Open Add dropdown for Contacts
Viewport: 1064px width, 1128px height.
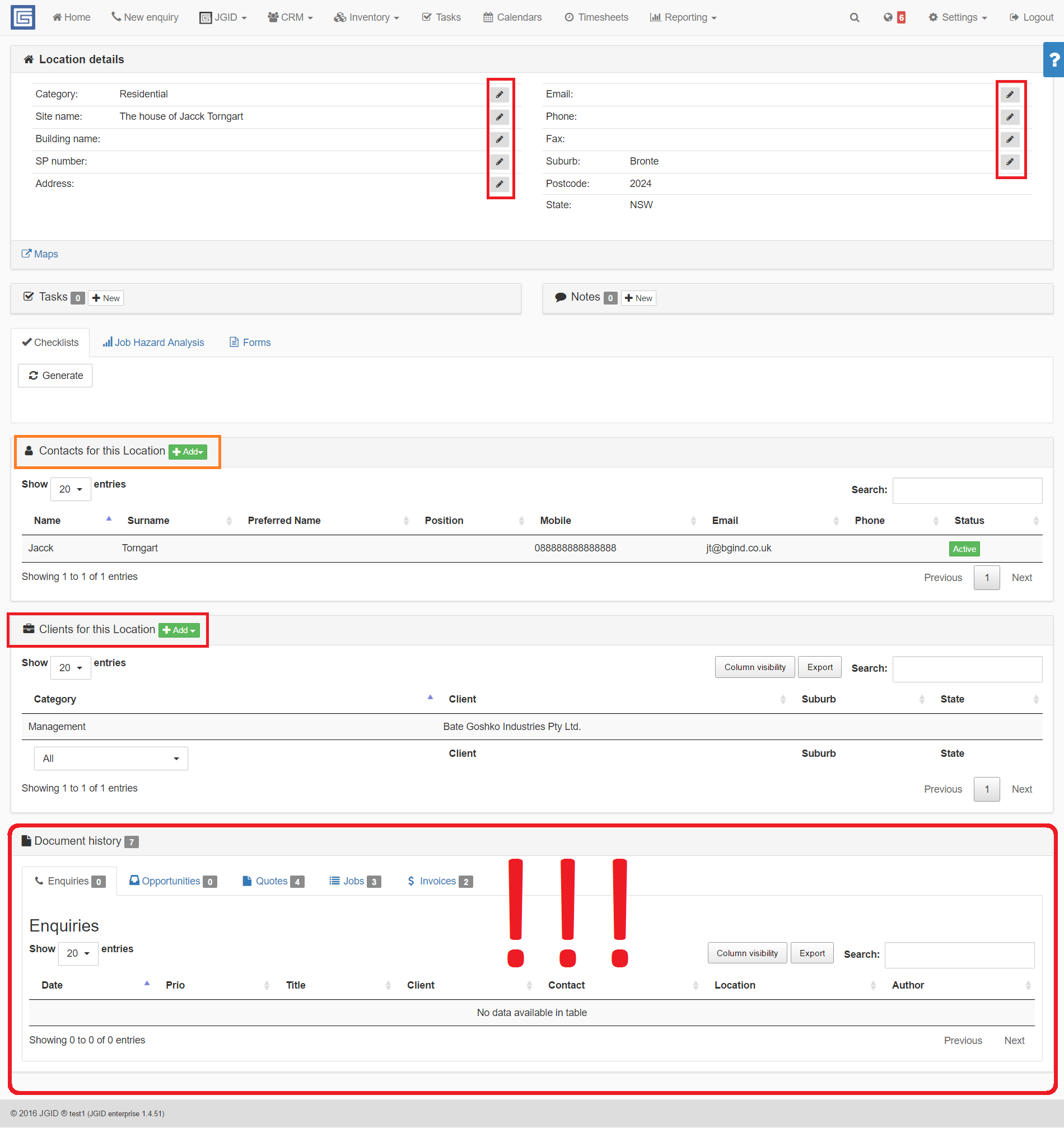tap(188, 452)
